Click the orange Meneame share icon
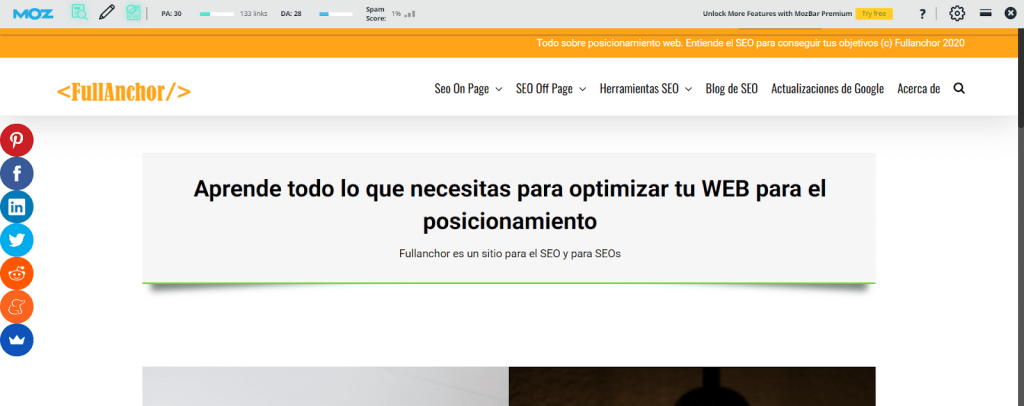Screen dimensions: 1024x406 pos(16,307)
